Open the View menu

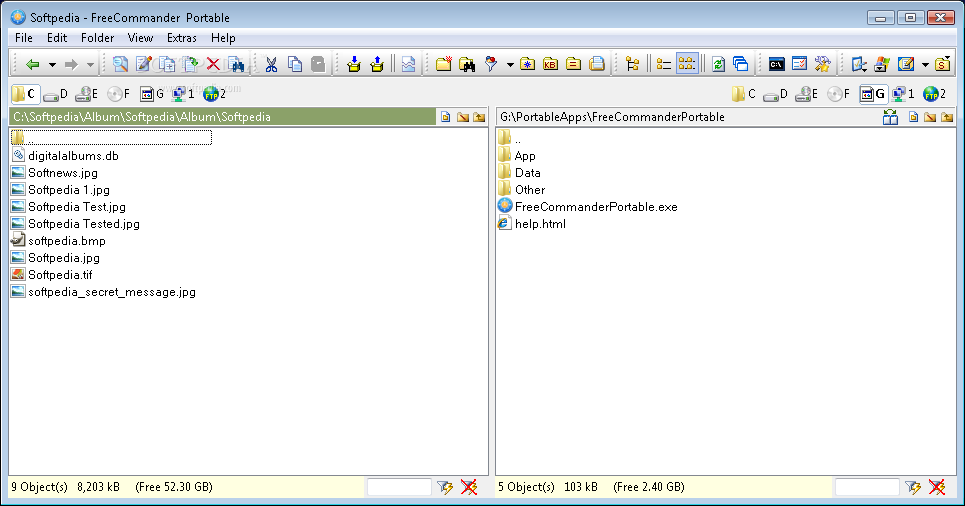tap(140, 38)
